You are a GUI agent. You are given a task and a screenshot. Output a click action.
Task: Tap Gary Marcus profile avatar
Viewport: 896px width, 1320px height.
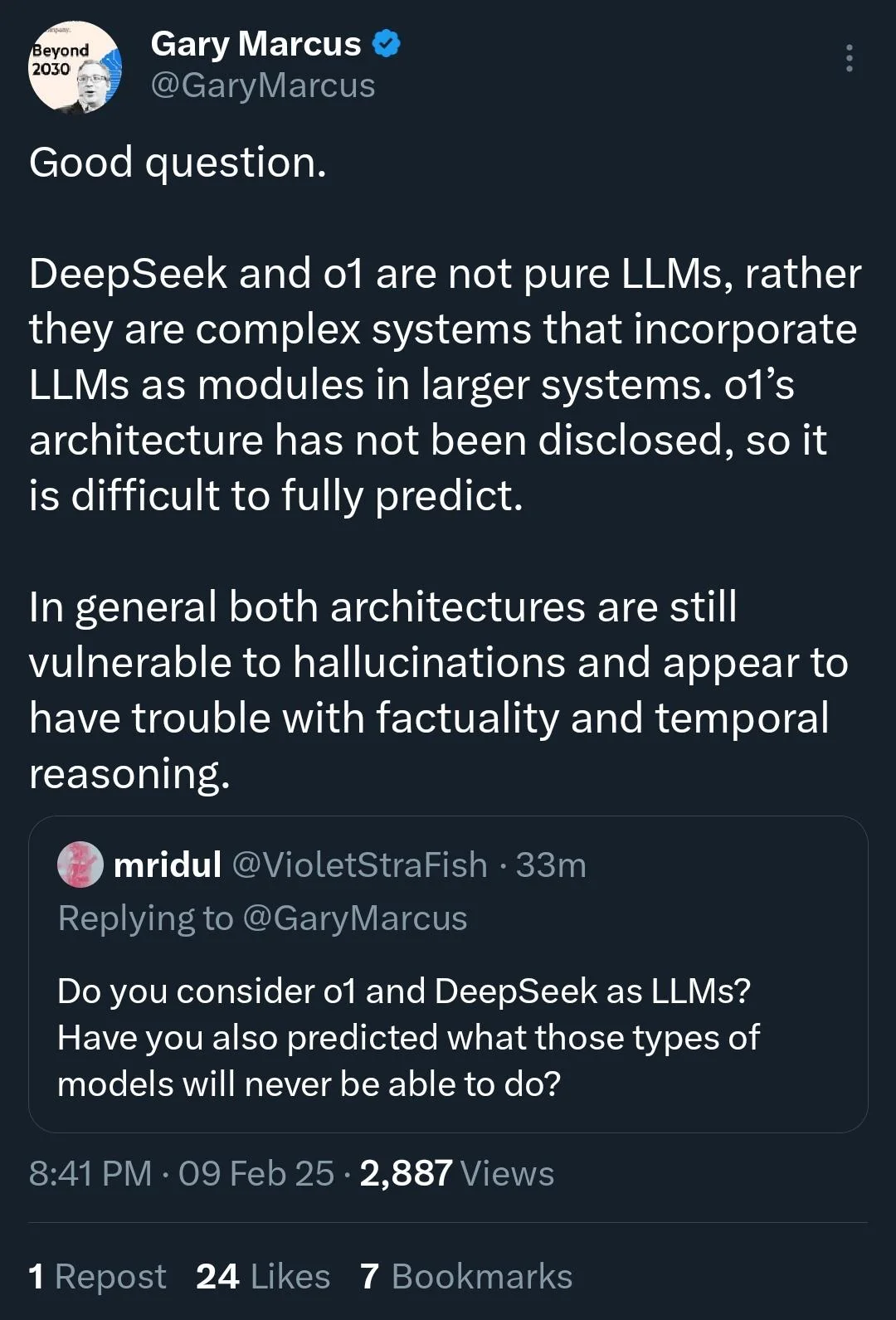(75, 68)
